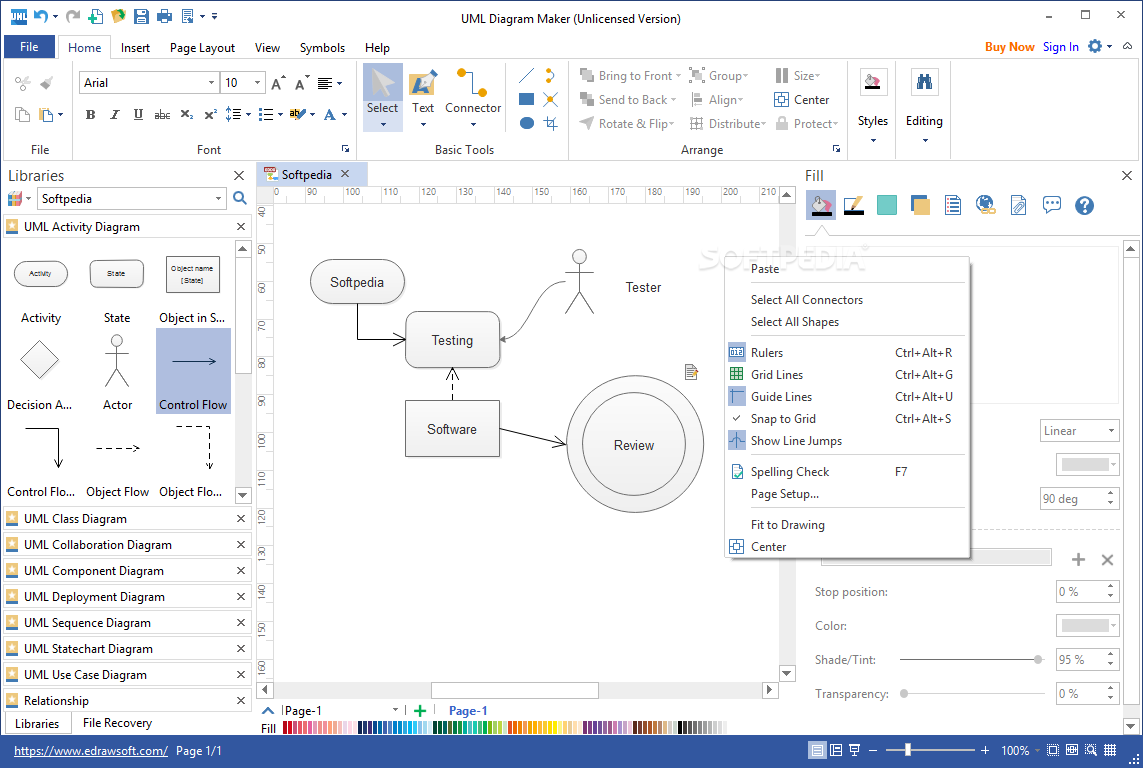The width and height of the screenshot is (1143, 768).
Task: Add a new page with green plus
Action: point(420,710)
